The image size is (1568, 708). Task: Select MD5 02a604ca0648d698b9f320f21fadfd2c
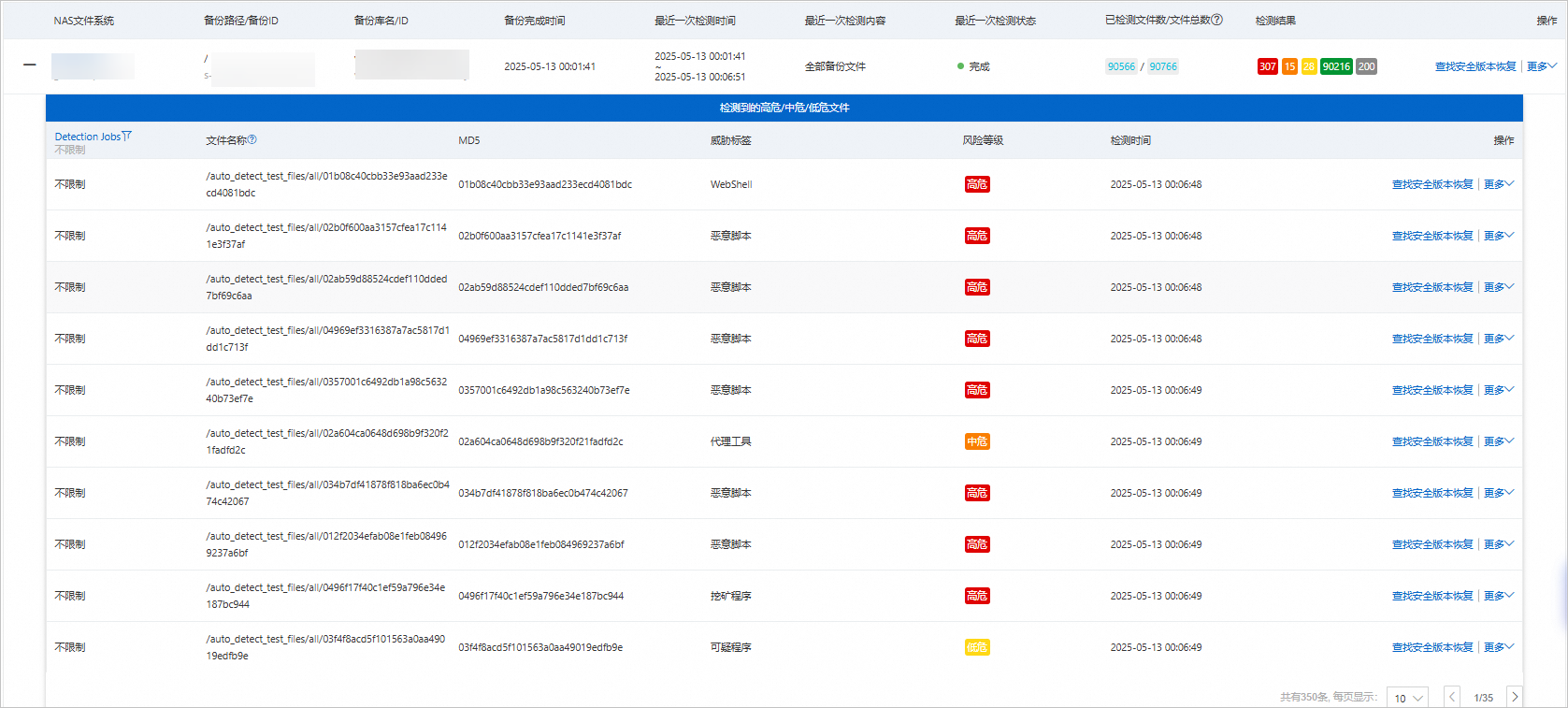pyautogui.click(x=540, y=441)
